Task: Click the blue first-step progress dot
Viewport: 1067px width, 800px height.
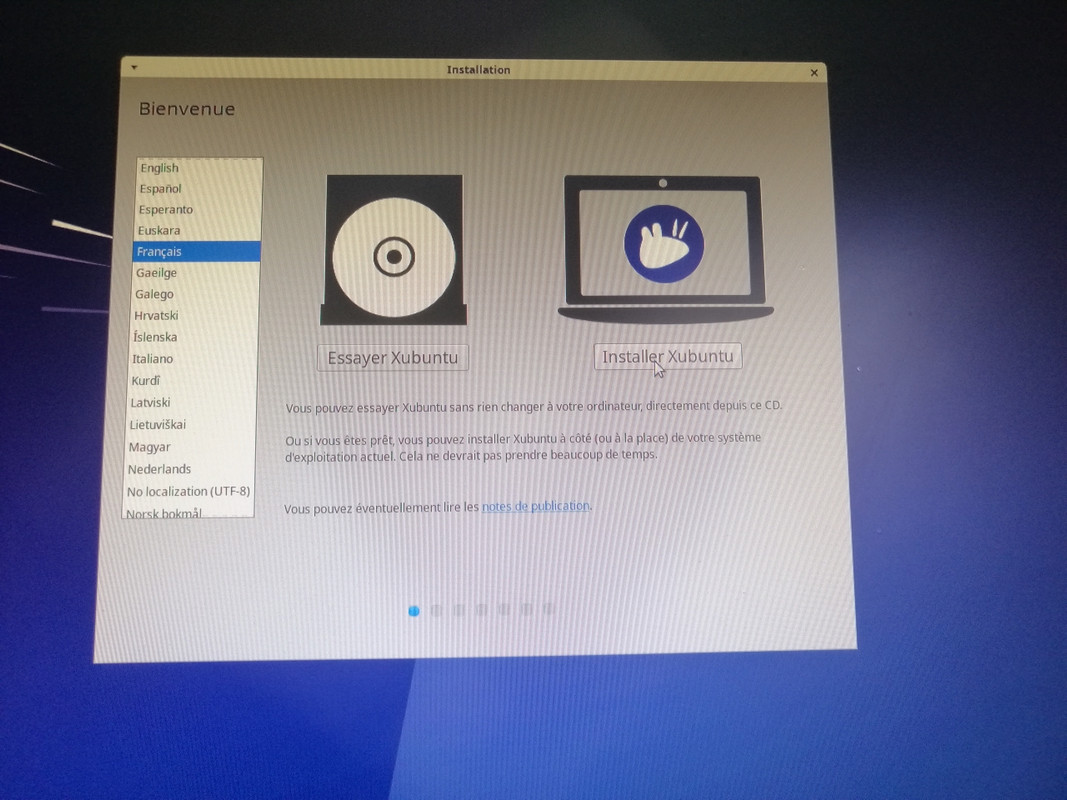Action: coord(414,611)
